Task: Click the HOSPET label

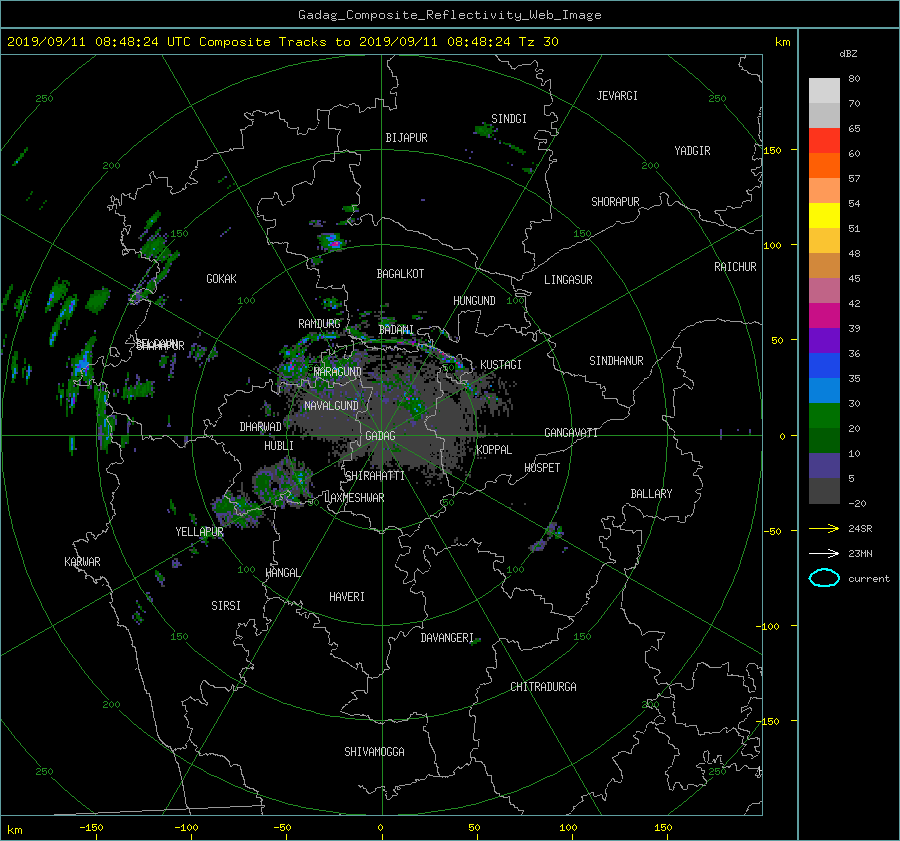Action: (542, 468)
